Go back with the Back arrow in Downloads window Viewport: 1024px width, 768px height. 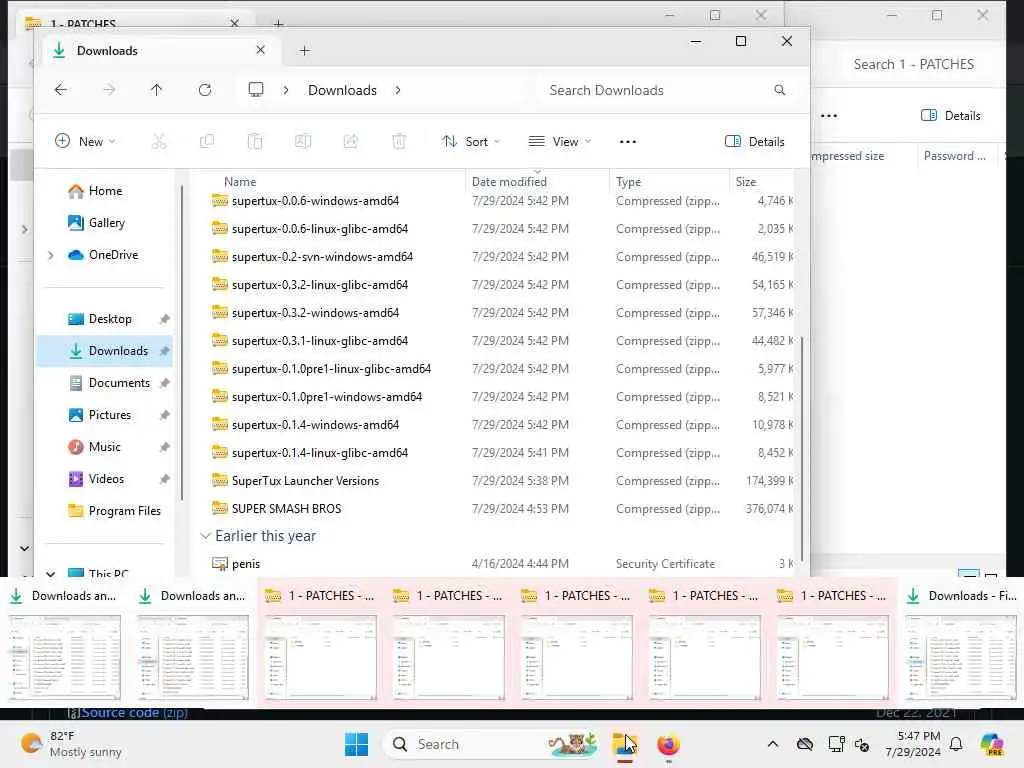click(x=61, y=90)
